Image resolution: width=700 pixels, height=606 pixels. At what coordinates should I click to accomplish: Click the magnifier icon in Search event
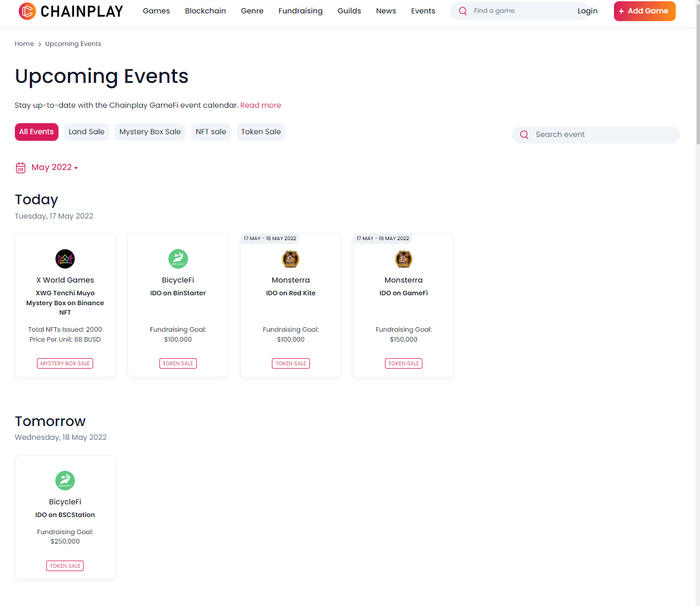tap(524, 134)
